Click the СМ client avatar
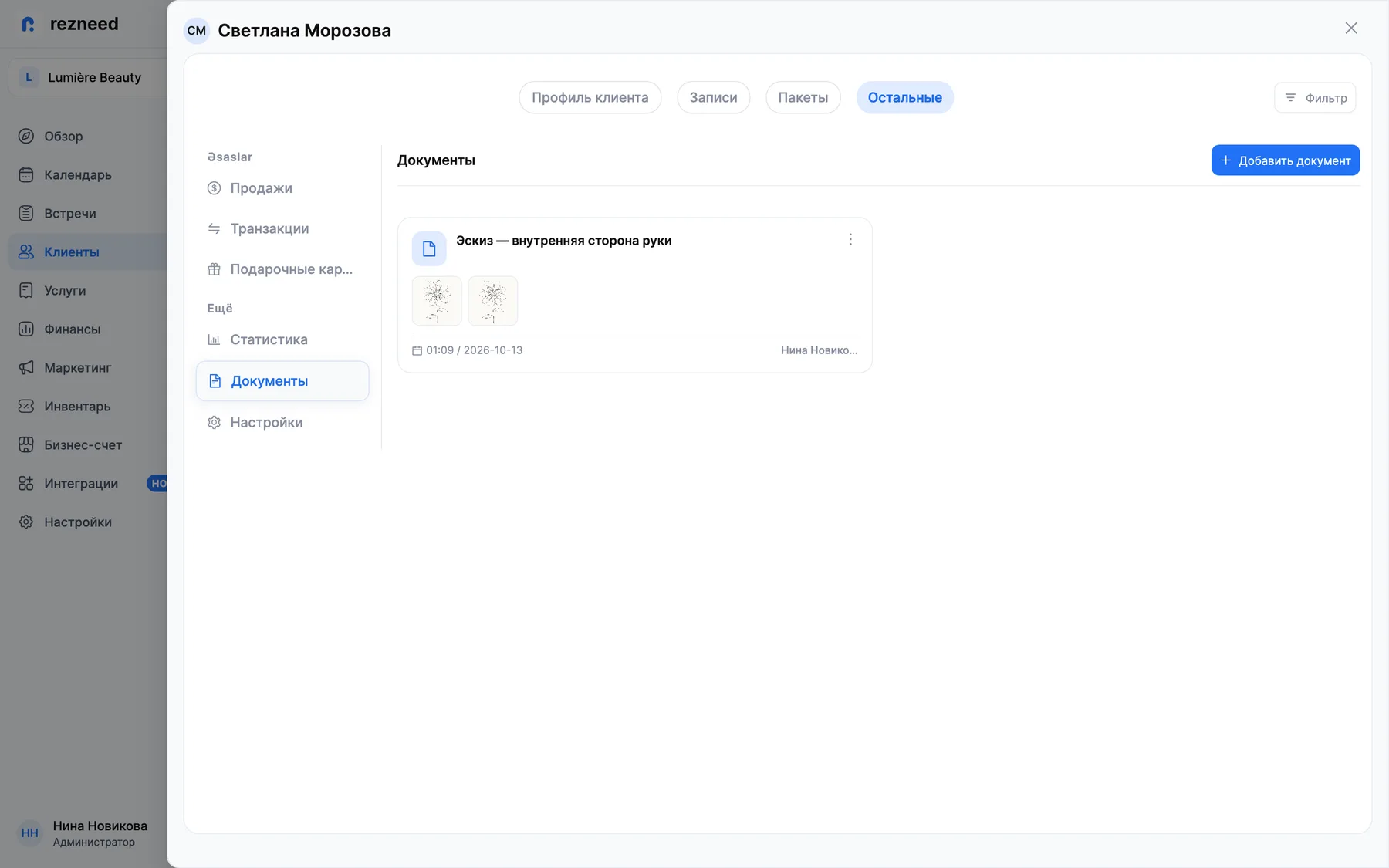Image resolution: width=1389 pixels, height=868 pixels. (x=197, y=31)
